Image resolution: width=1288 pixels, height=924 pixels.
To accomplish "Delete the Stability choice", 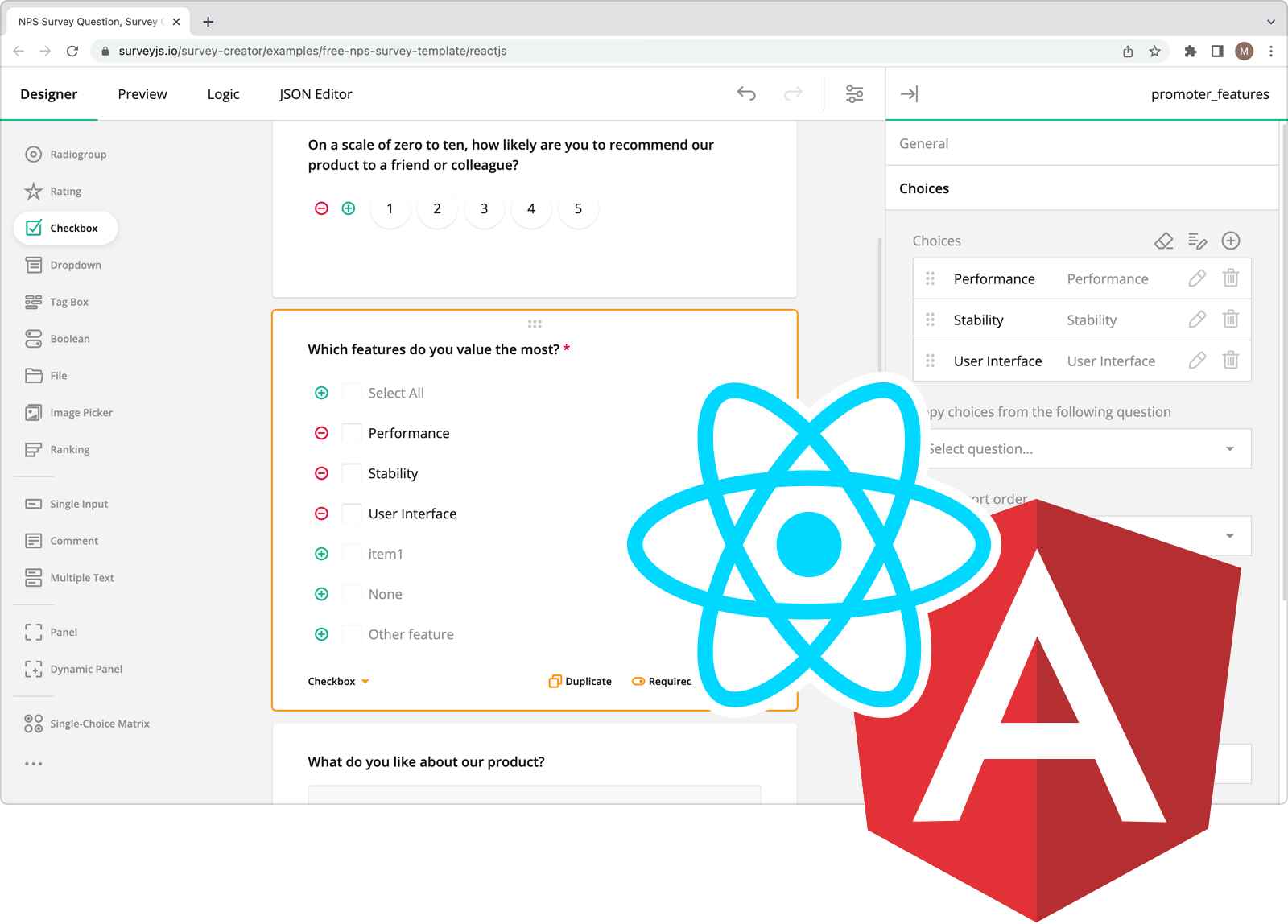I will point(1231,320).
